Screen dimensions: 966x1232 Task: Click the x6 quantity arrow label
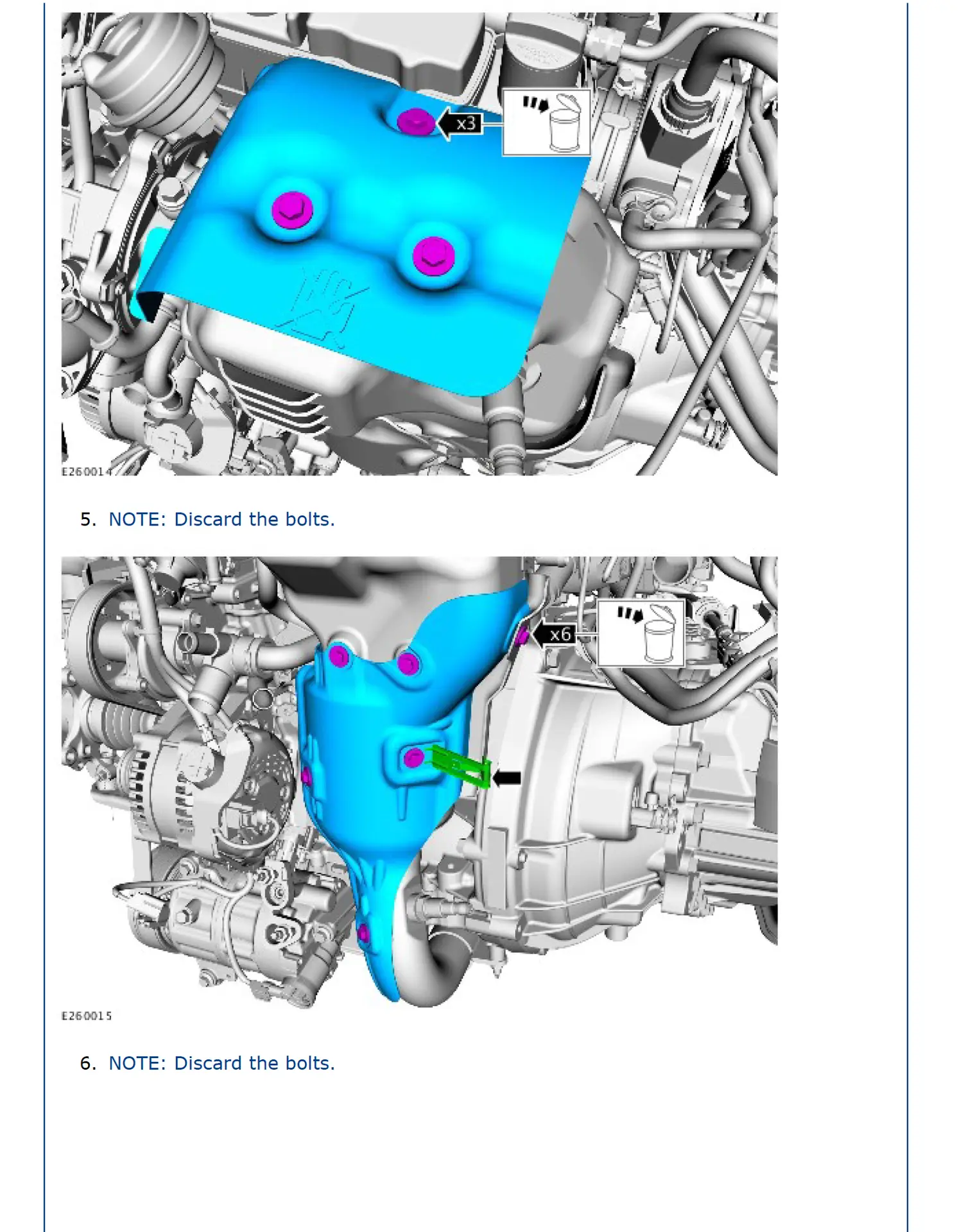click(555, 635)
